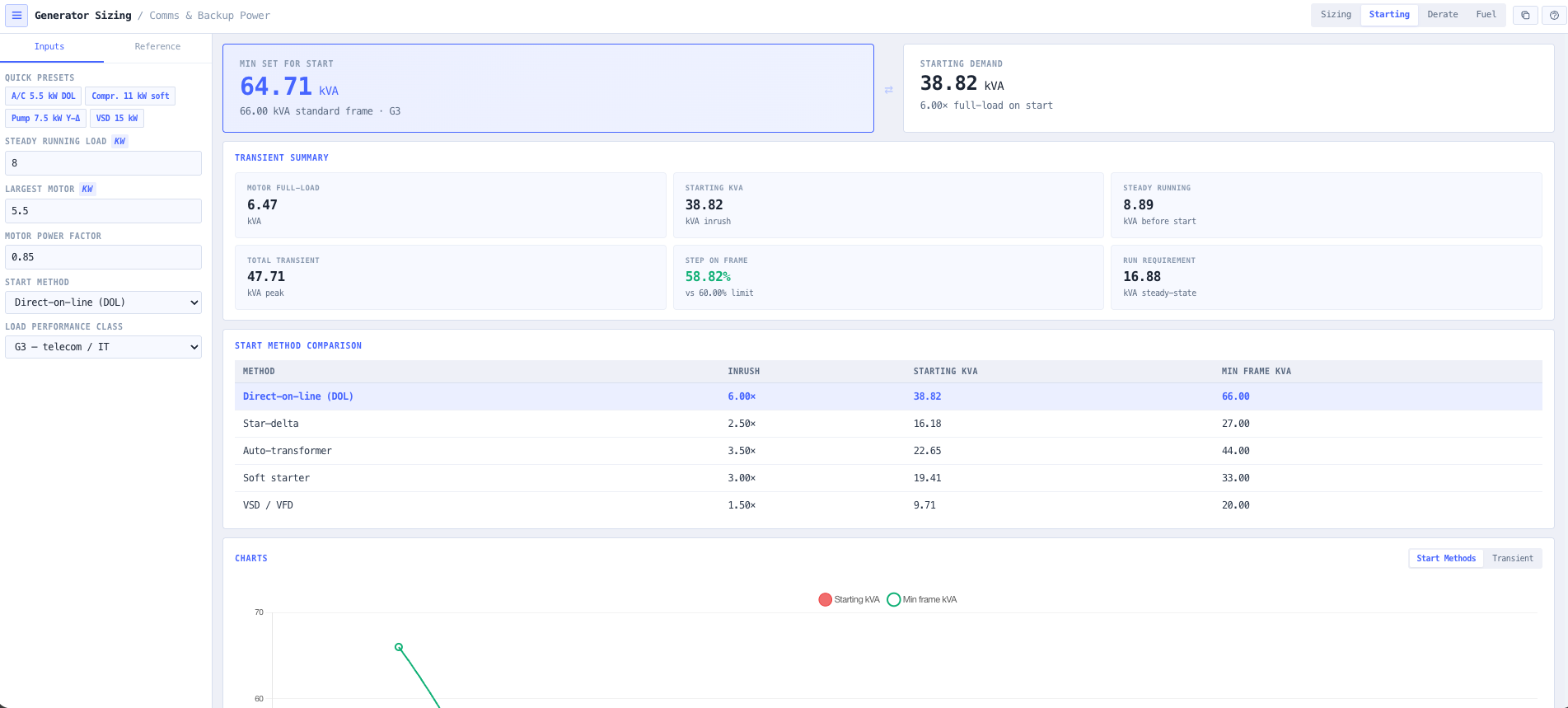Image resolution: width=1568 pixels, height=708 pixels.
Task: Click the copy results icon
Action: (1525, 15)
